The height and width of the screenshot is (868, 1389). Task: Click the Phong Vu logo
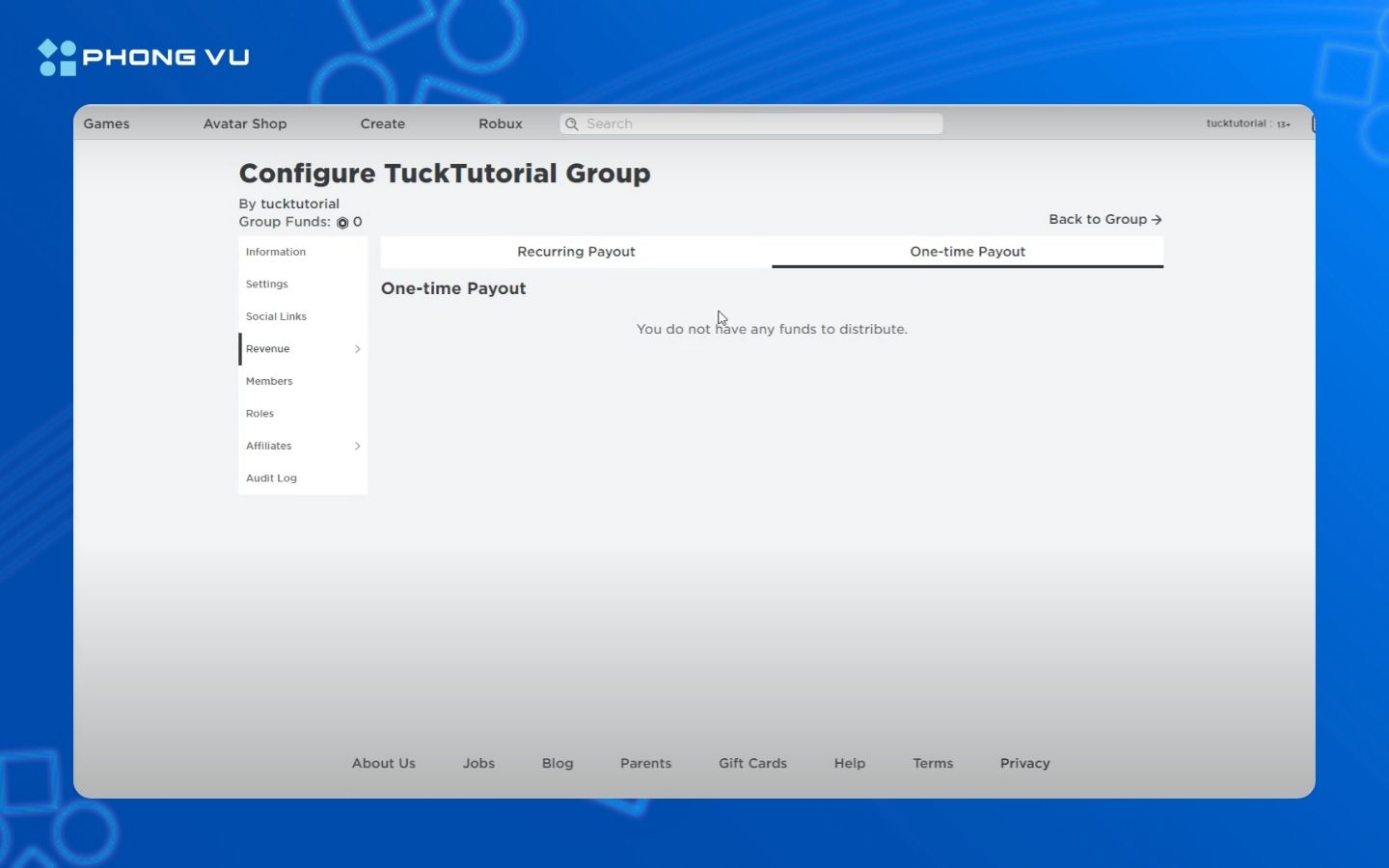tap(144, 58)
